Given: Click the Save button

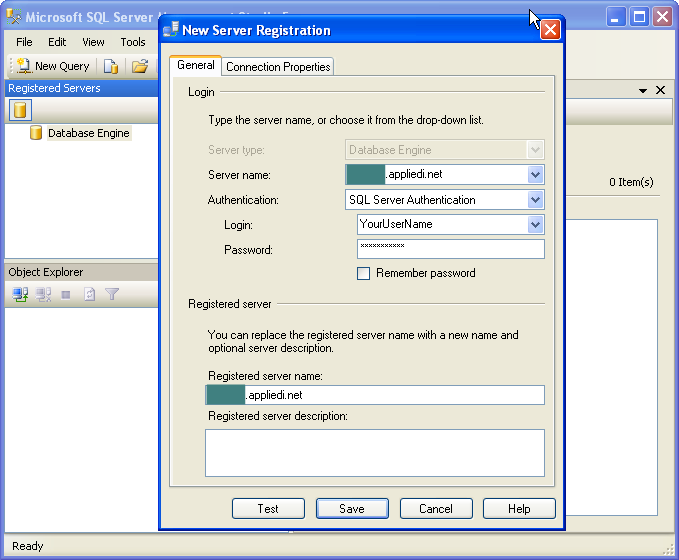Looking at the screenshot, I should point(352,508).
